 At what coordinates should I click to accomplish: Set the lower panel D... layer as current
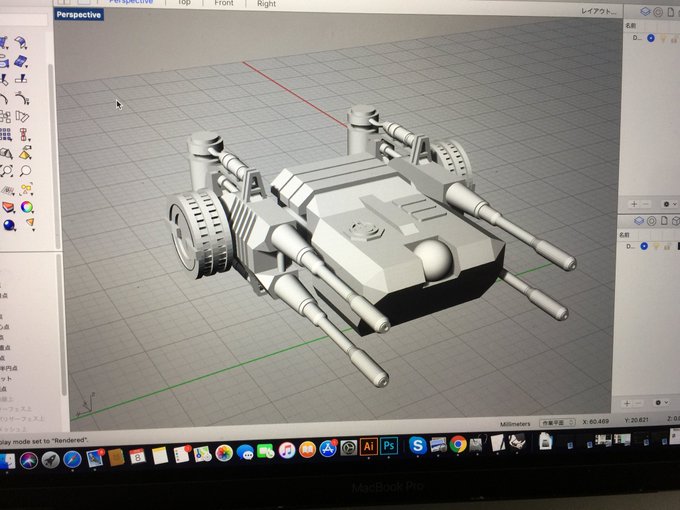point(644,246)
